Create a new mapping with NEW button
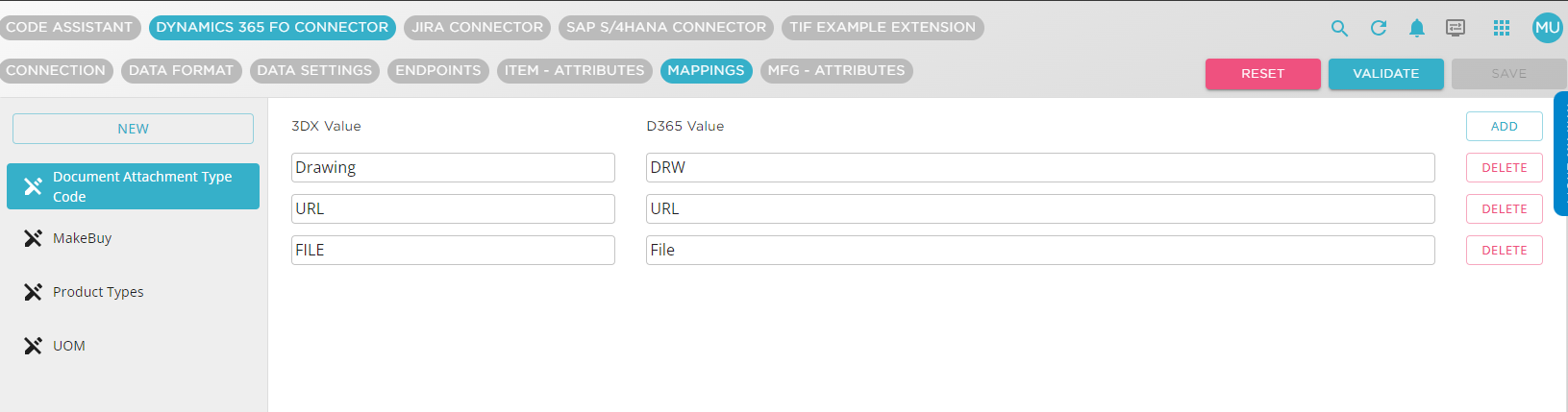This screenshot has height=412, width=1568. tap(133, 129)
